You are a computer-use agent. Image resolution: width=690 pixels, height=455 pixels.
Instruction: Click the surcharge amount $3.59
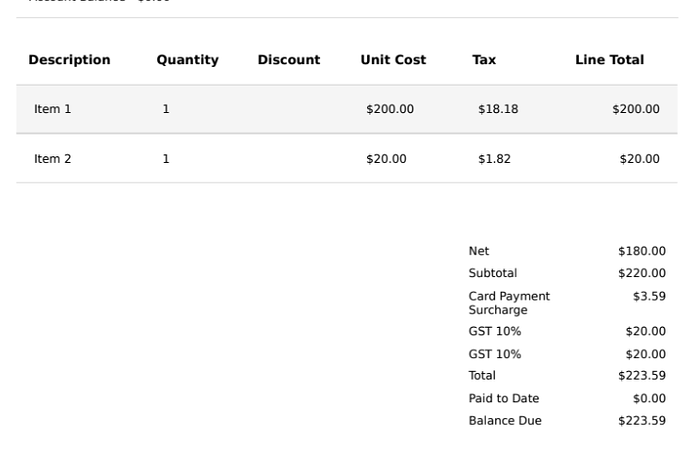pyautogui.click(x=649, y=297)
